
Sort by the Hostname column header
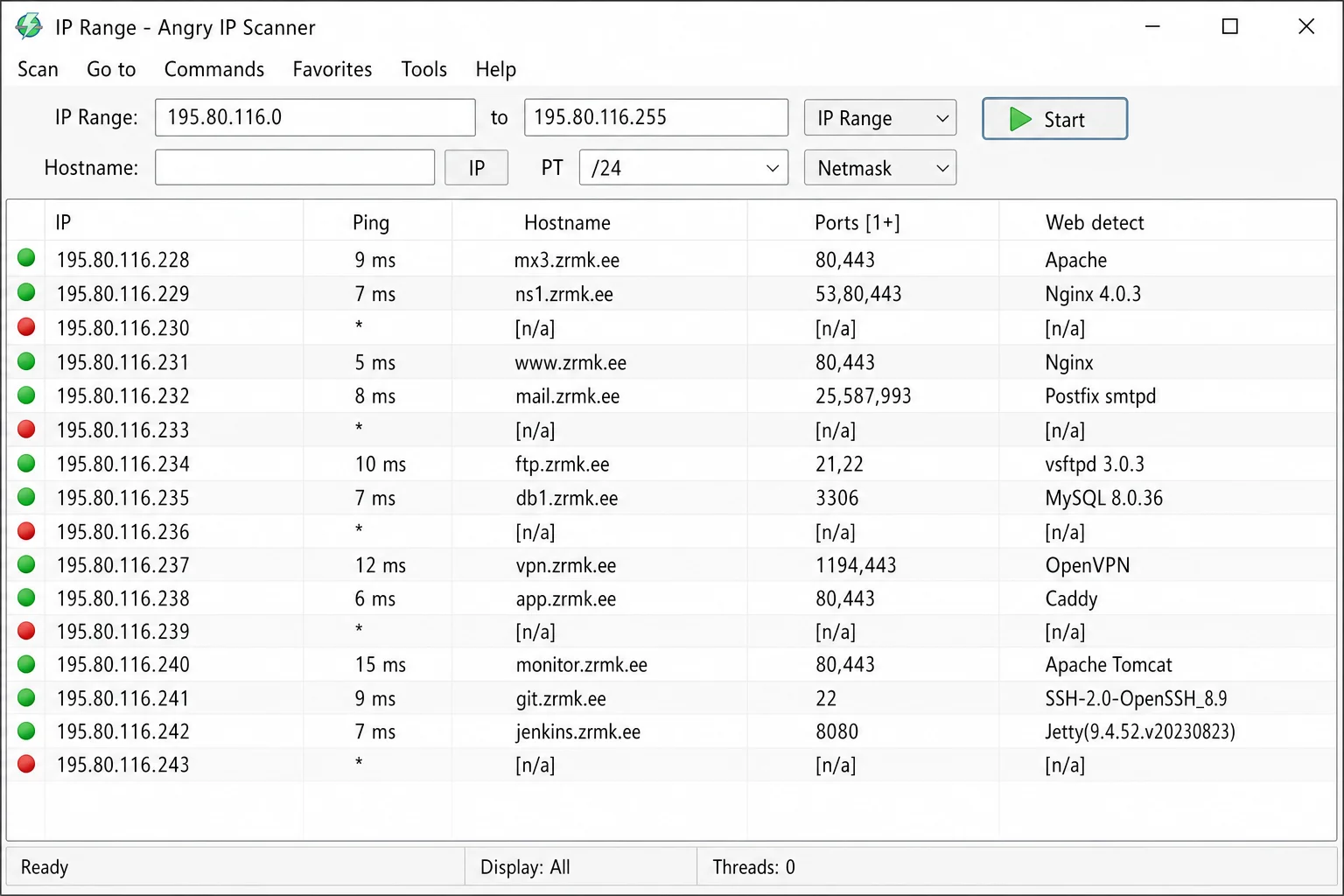click(x=567, y=222)
